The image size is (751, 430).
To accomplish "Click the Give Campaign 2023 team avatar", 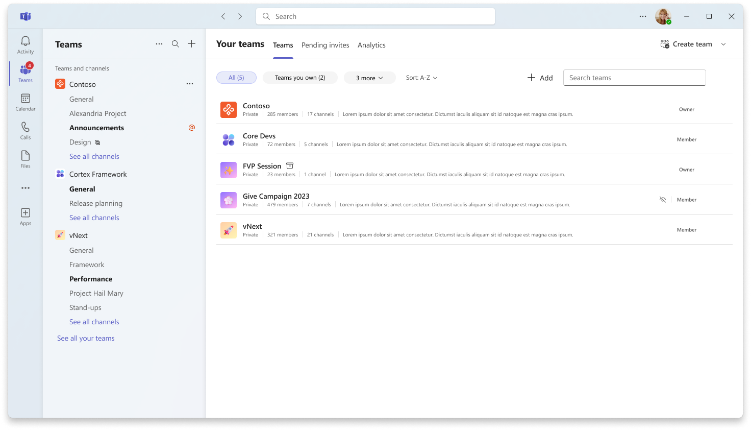I will [x=228, y=200].
